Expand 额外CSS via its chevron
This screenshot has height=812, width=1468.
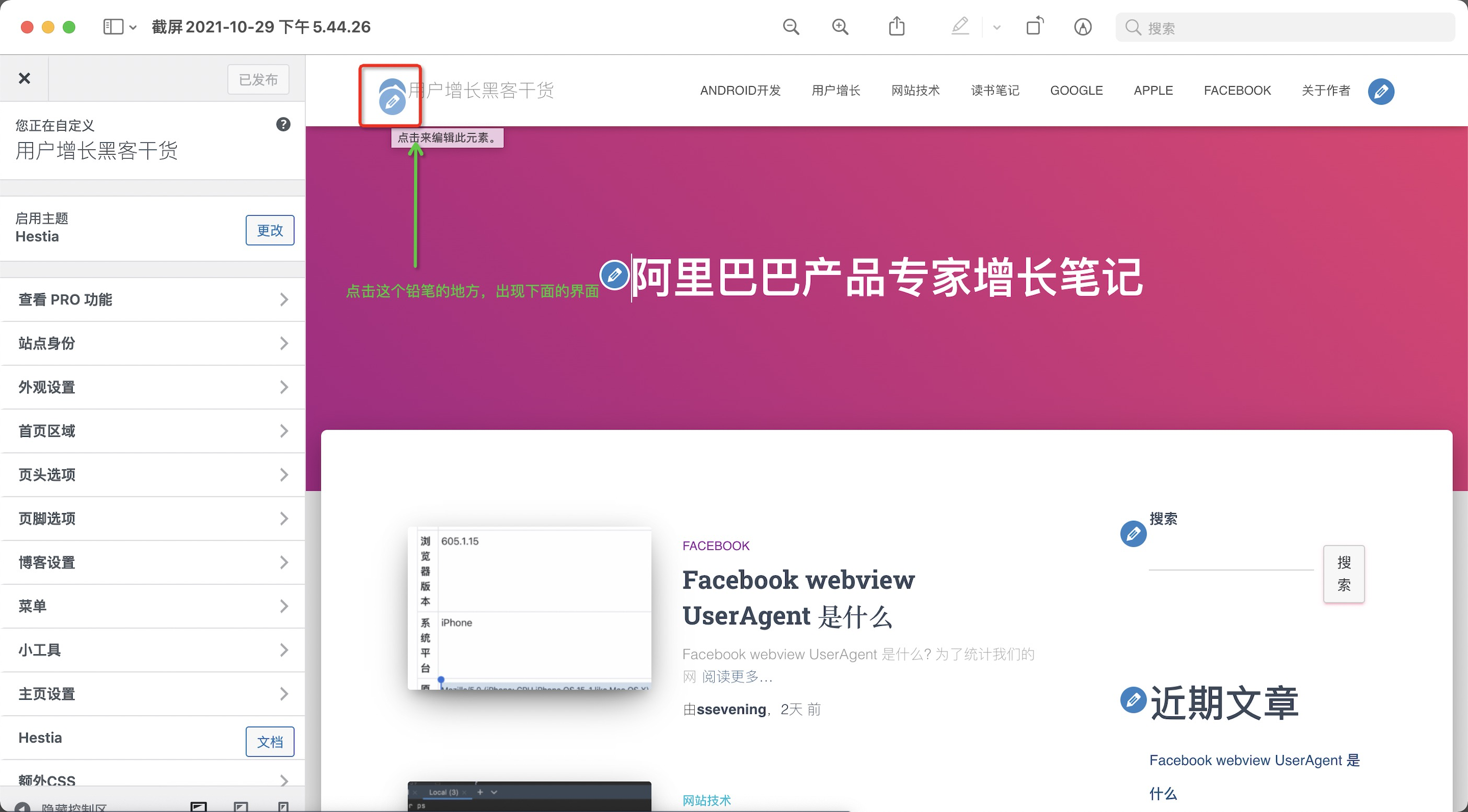point(284,781)
